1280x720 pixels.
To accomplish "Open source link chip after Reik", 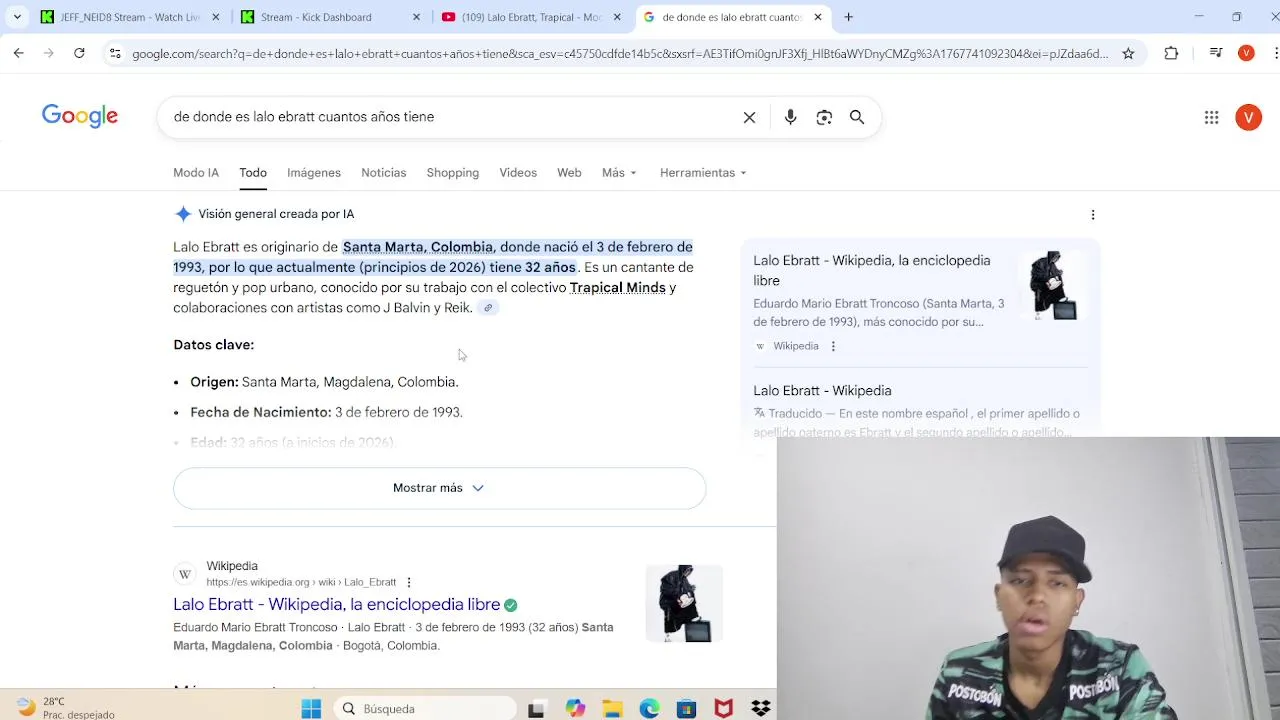I will pyautogui.click(x=488, y=308).
